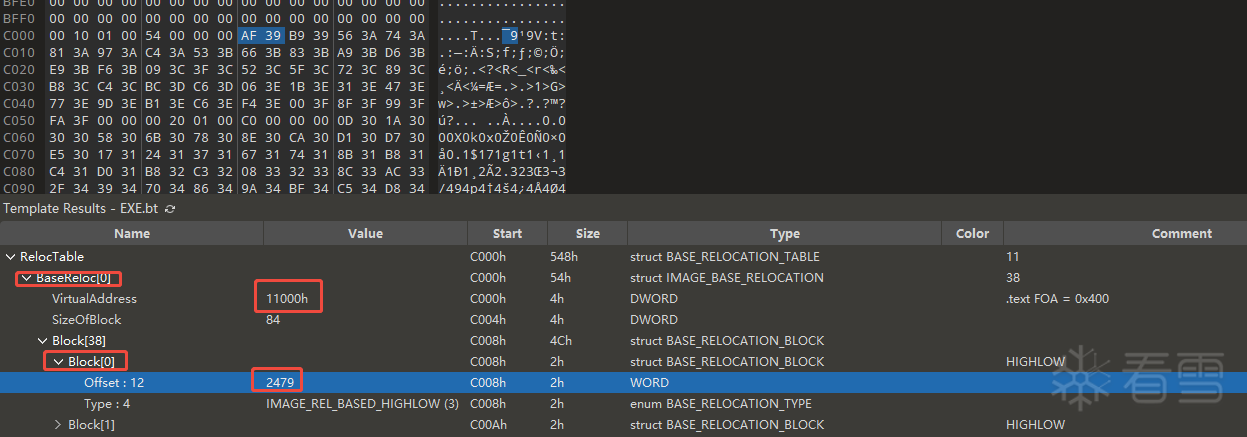Click the Type column header
This screenshot has width=1247, height=437.
point(784,234)
